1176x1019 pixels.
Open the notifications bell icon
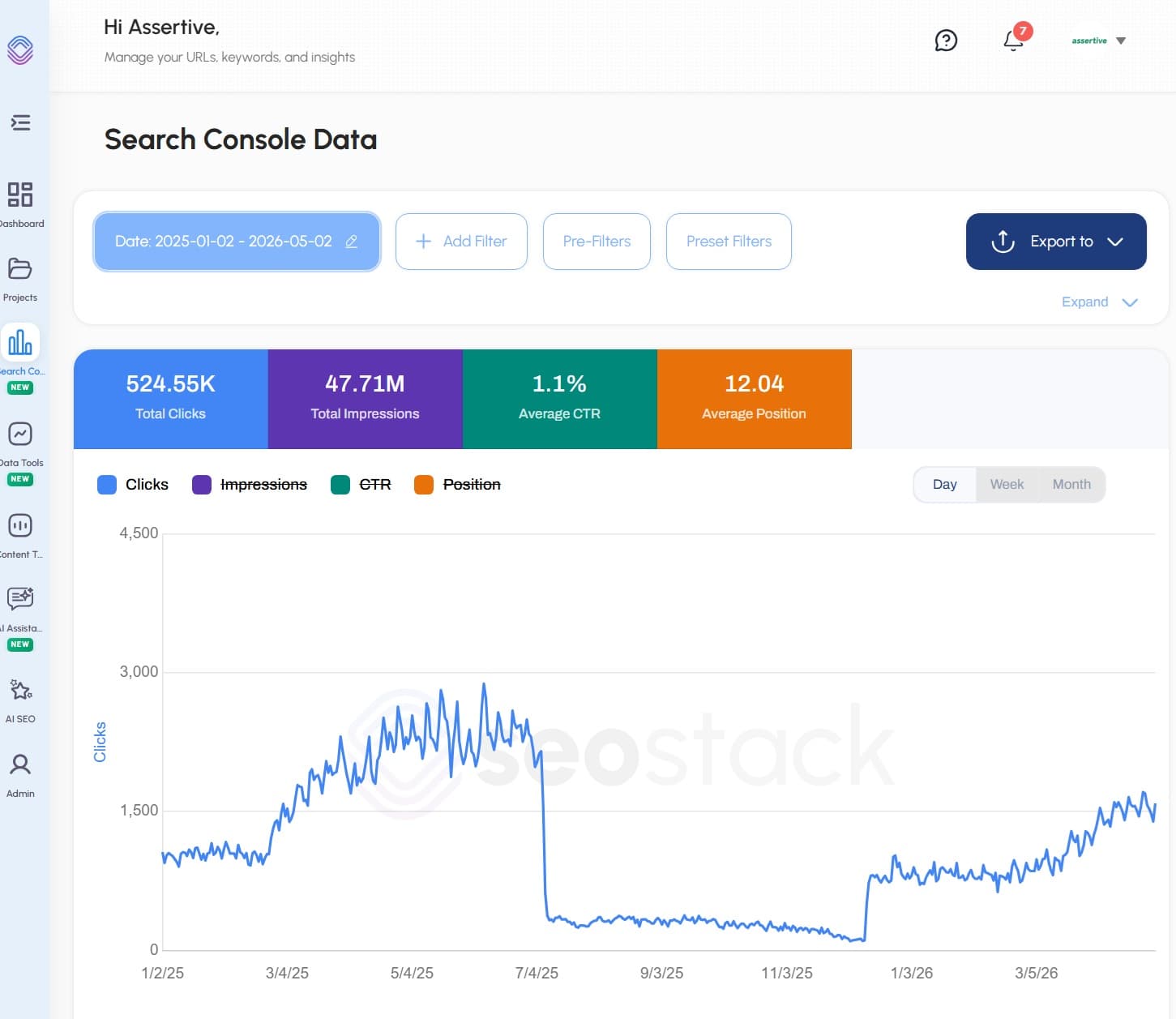[x=1012, y=41]
